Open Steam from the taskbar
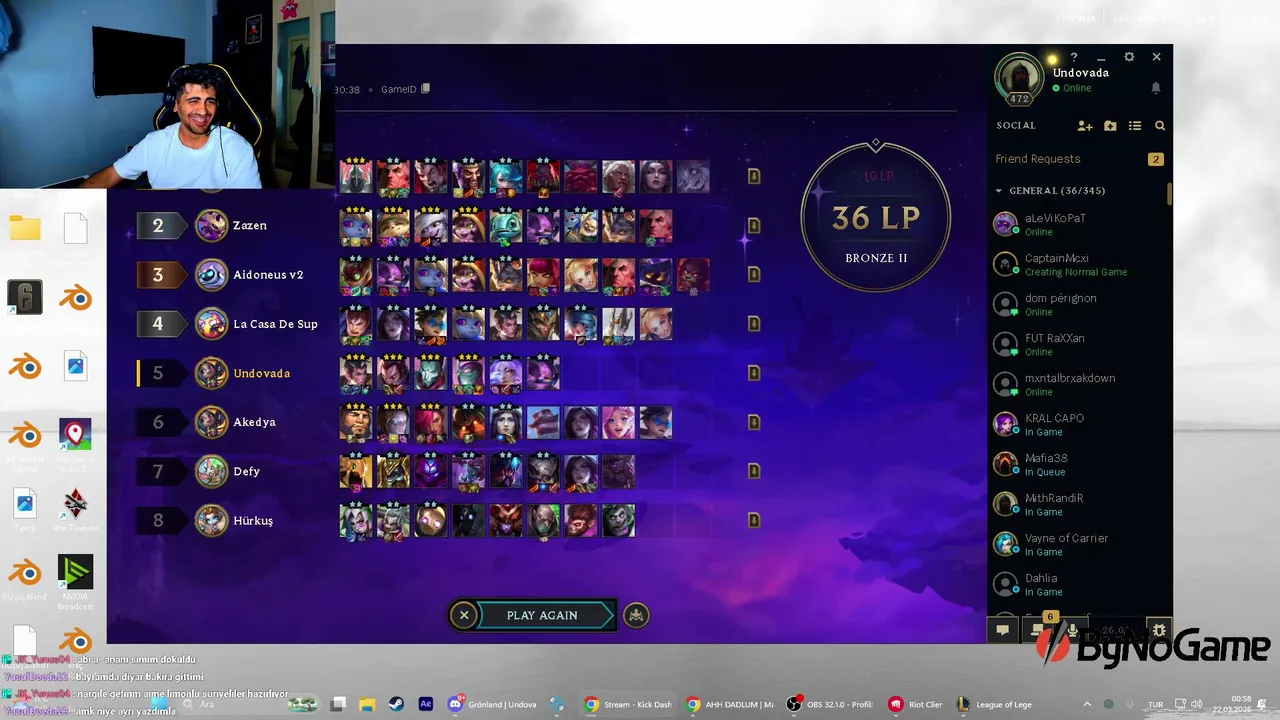The width and height of the screenshot is (1280, 720). coord(396,704)
